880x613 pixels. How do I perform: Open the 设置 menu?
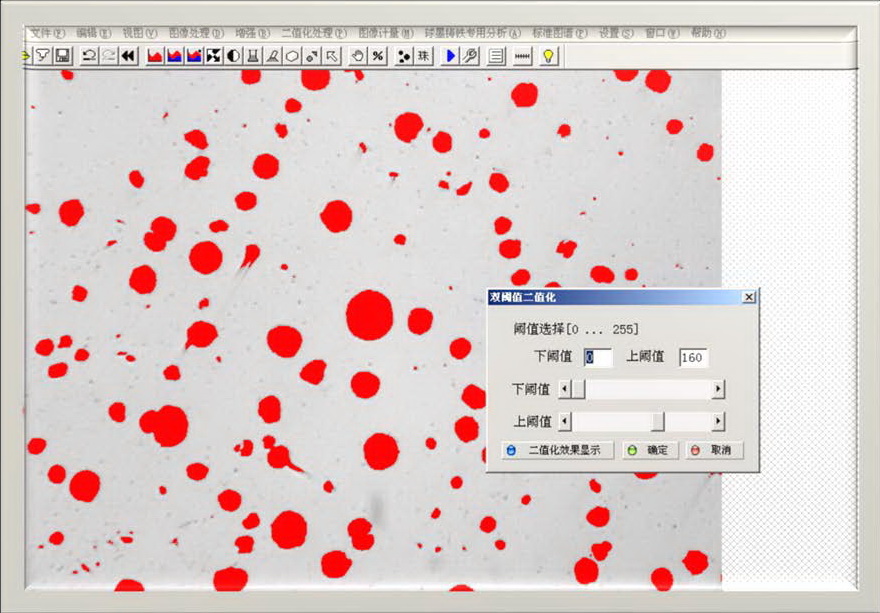pyautogui.click(x=615, y=33)
